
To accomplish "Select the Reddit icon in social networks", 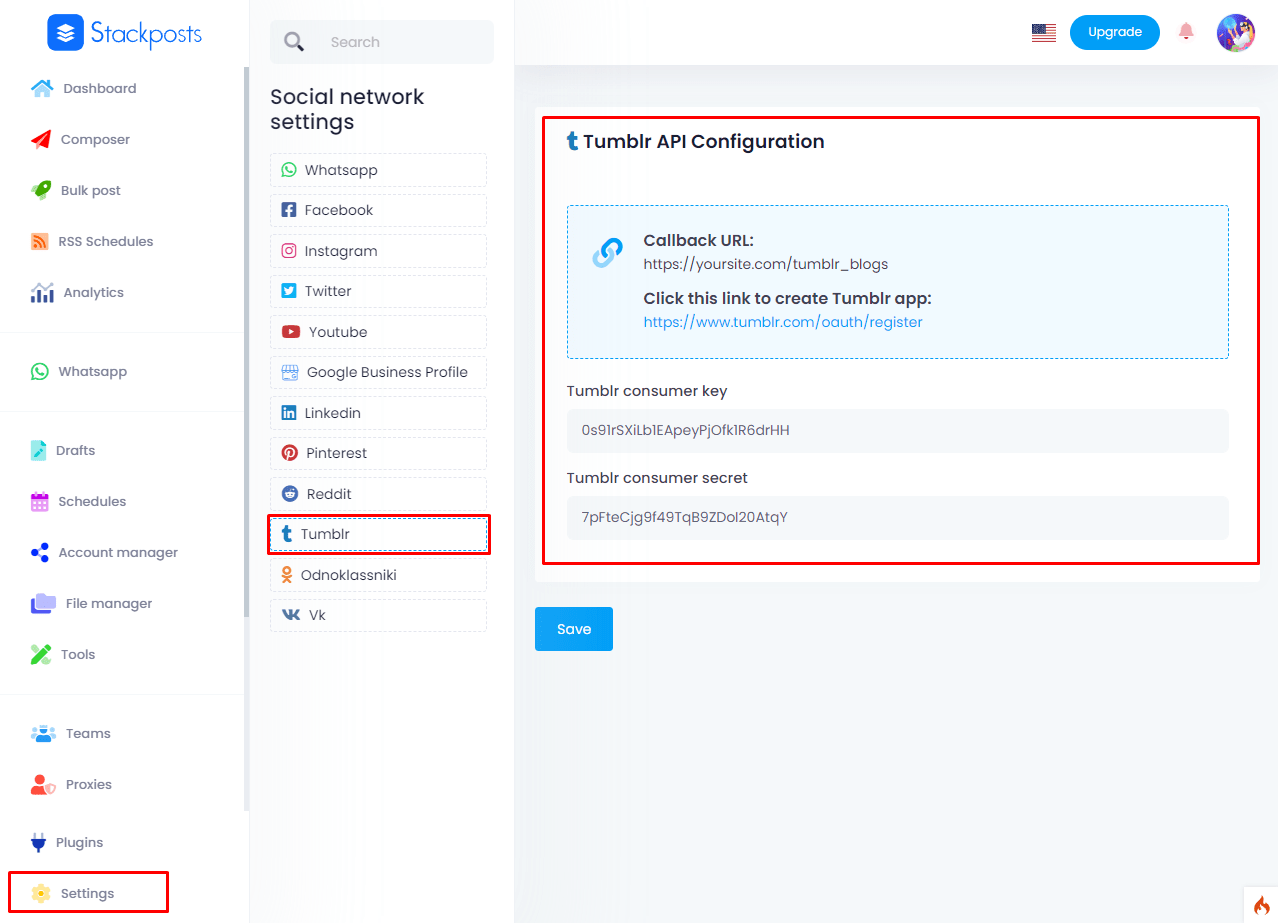I will point(290,493).
